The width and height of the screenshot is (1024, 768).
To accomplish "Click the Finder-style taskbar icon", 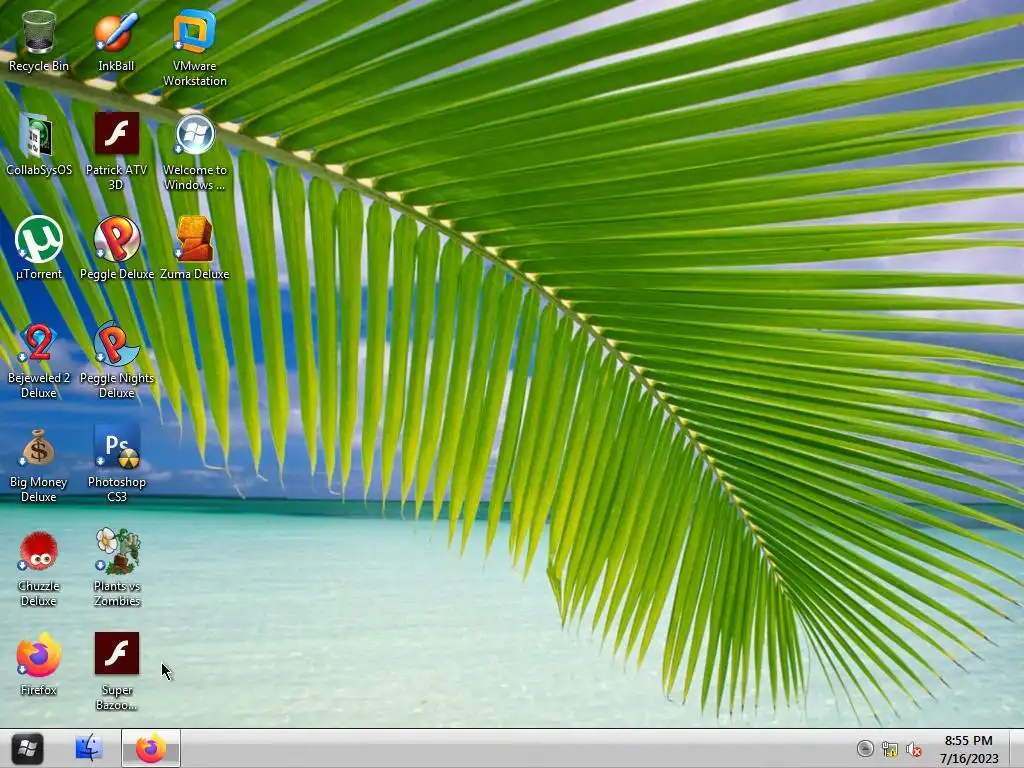I will (x=88, y=748).
